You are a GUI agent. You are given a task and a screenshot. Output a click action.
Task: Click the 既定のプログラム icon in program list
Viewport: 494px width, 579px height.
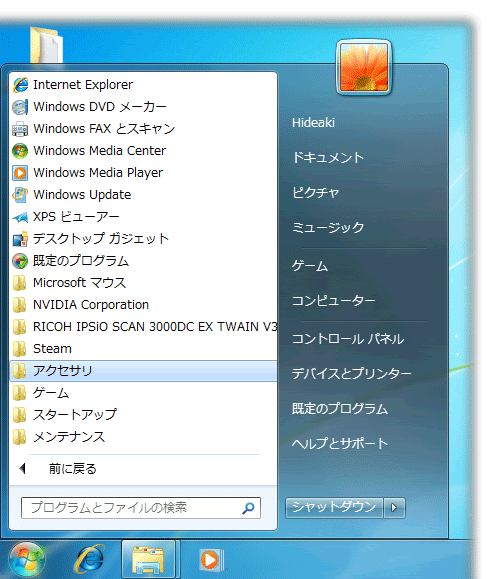point(20,261)
